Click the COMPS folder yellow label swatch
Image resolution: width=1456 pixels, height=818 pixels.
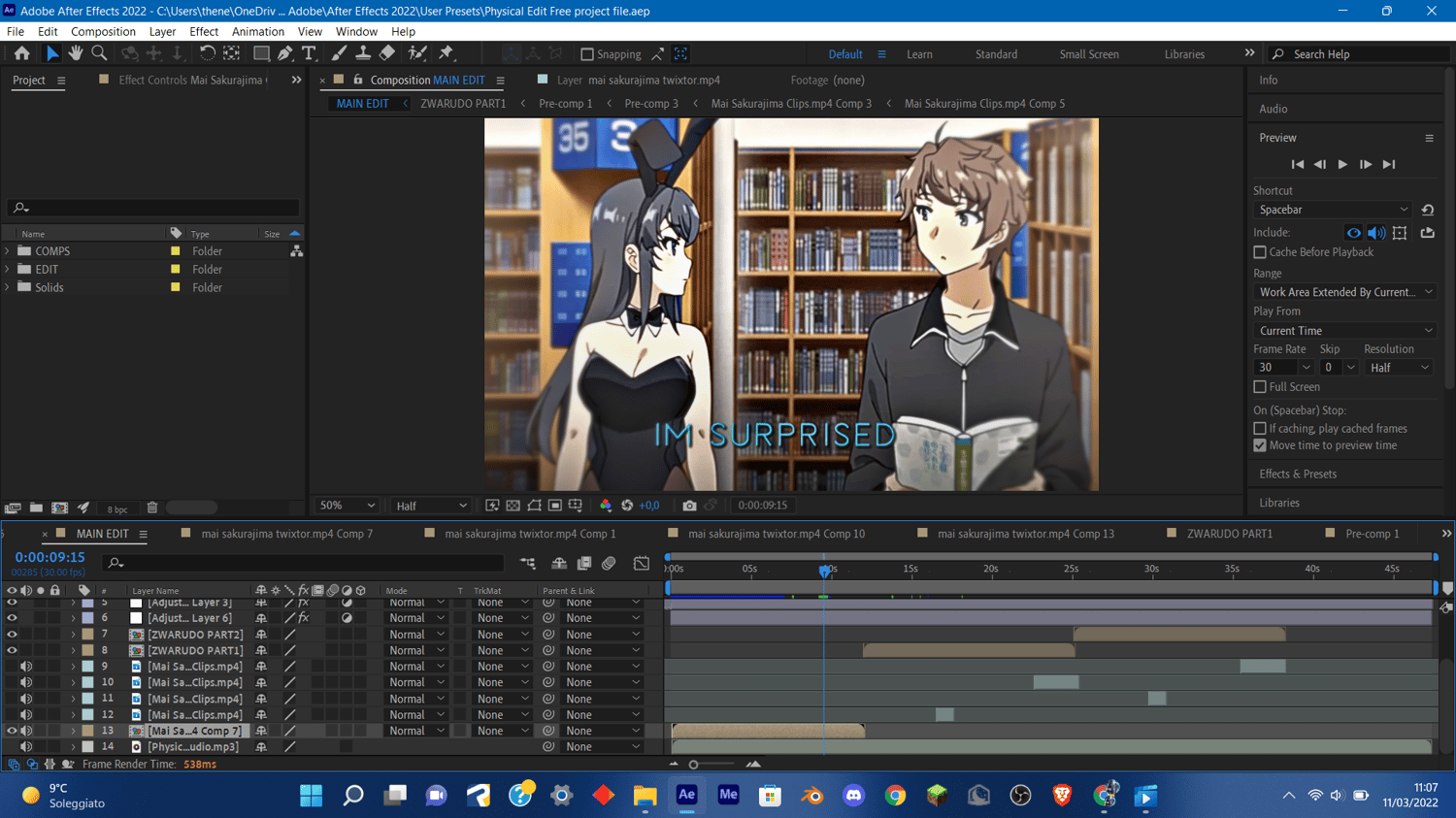[x=176, y=251]
